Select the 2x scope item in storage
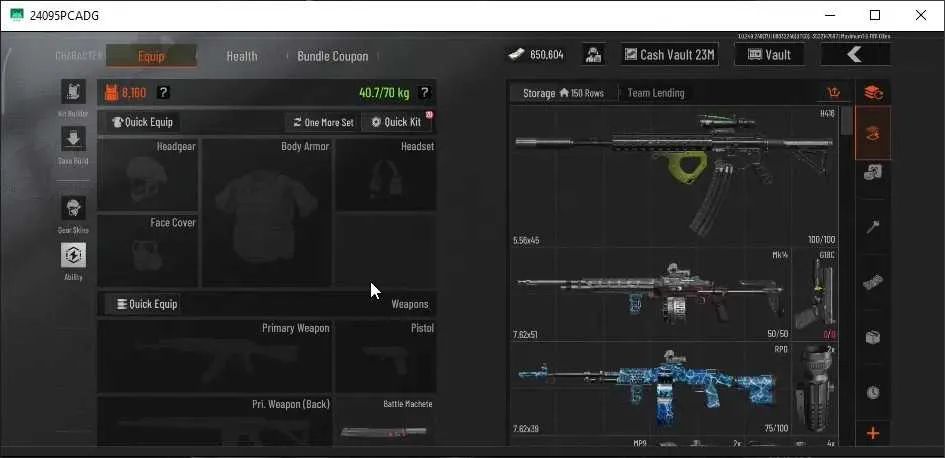 click(815, 388)
